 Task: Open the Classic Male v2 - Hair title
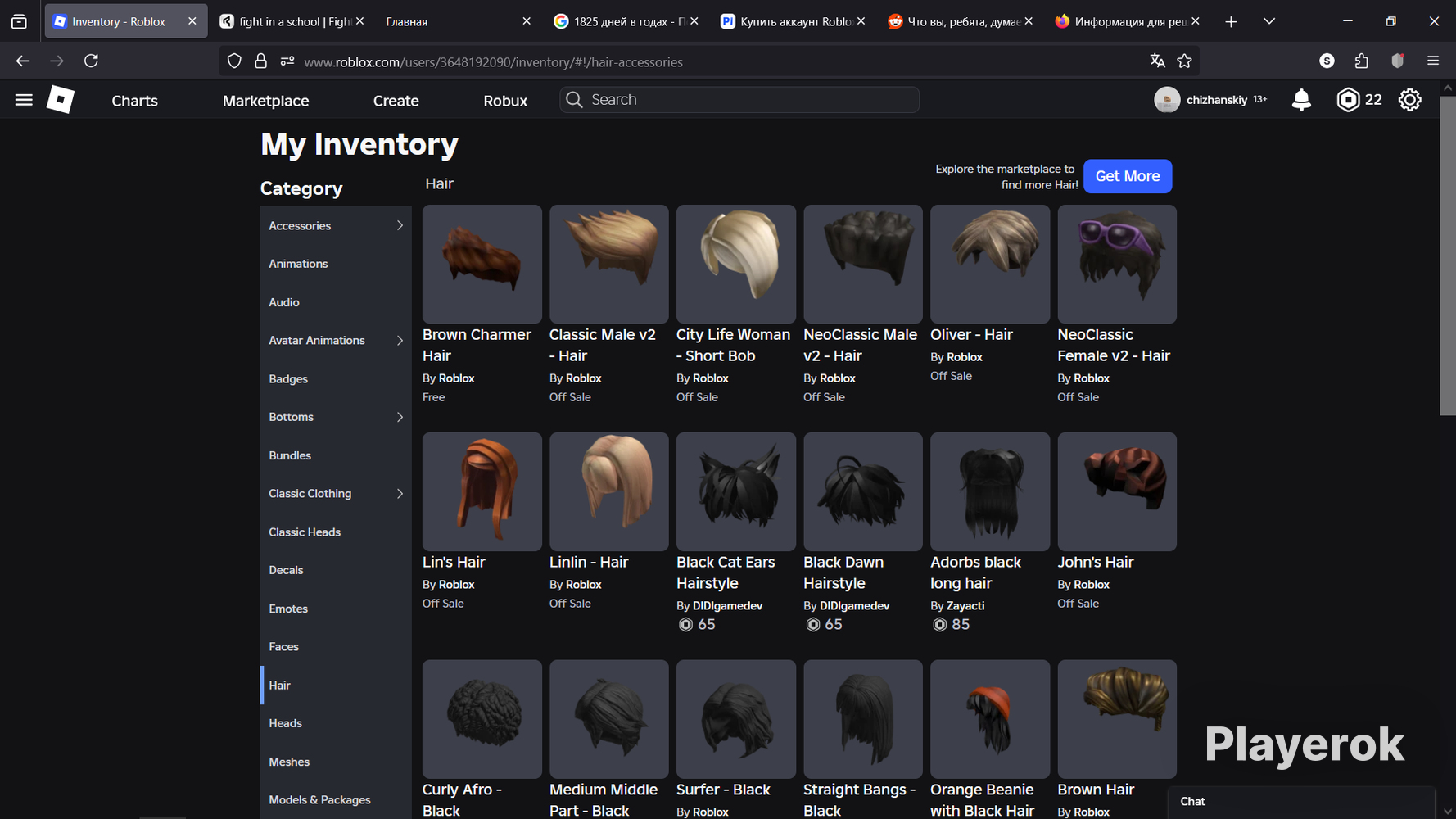[603, 346]
